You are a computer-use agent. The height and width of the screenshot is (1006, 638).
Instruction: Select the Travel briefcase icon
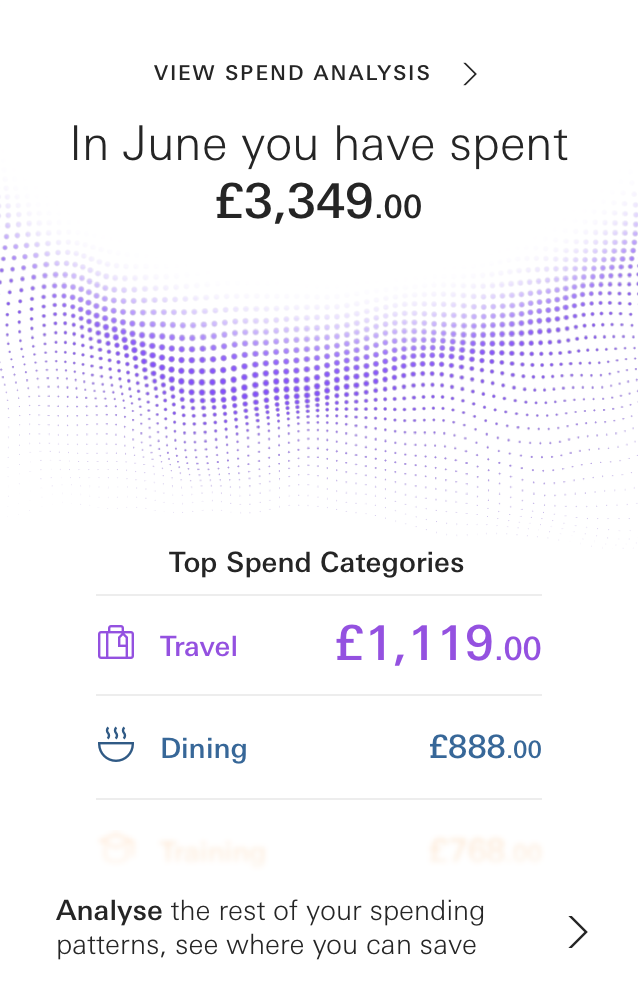pyautogui.click(x=115, y=645)
